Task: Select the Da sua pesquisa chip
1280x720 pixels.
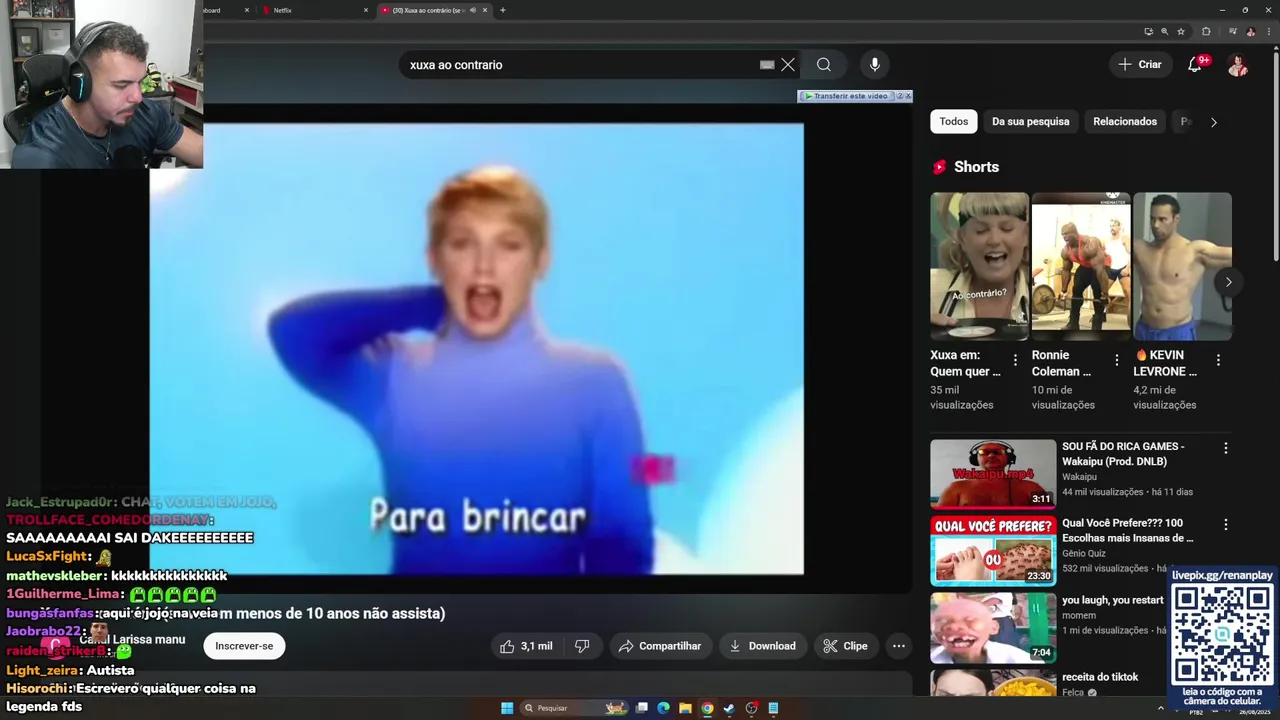Action: click(1030, 122)
